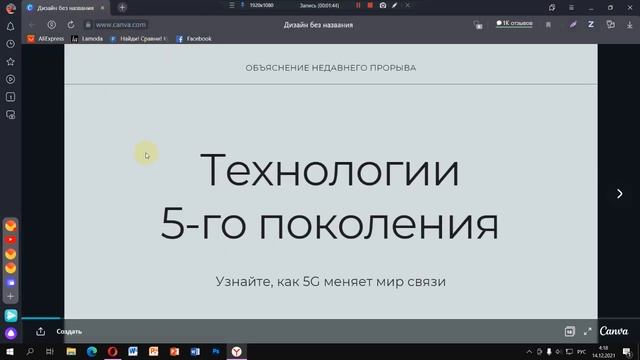The height and width of the screenshot is (360, 640).
Task: Add a new app to sidebar dock
Action: point(11,296)
